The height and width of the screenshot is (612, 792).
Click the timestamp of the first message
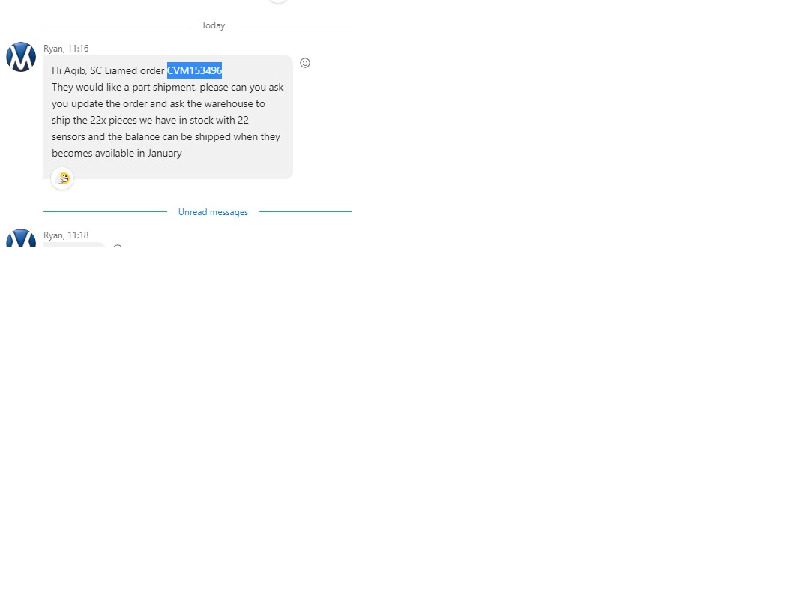78,48
